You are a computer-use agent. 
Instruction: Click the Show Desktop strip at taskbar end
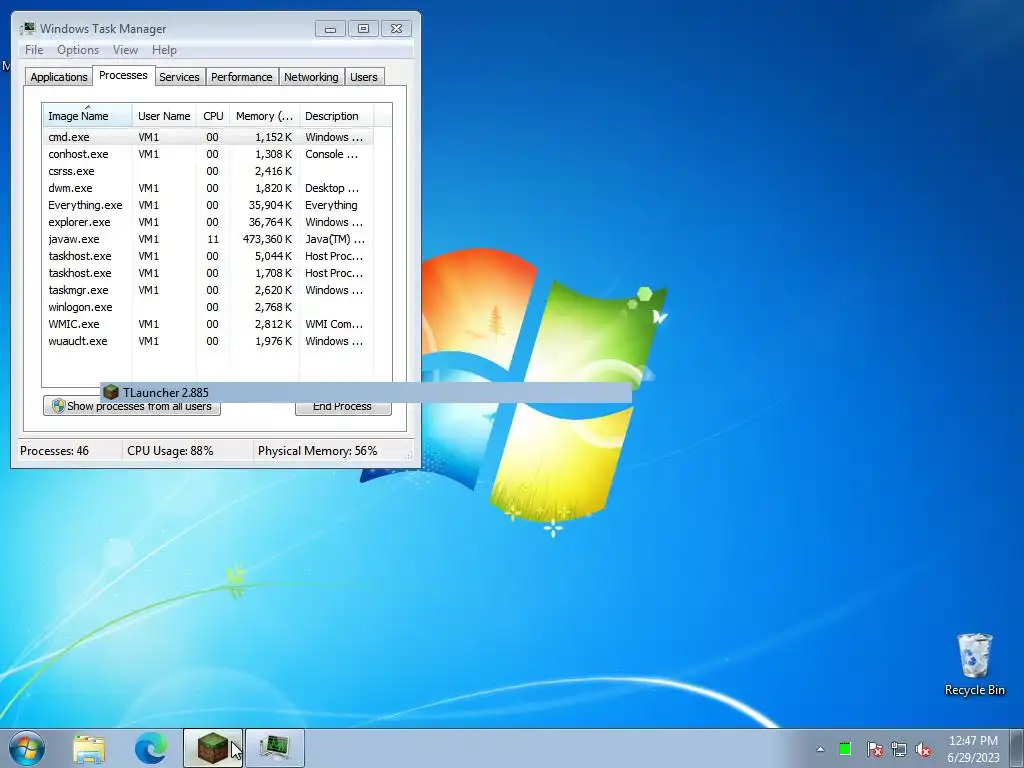click(1017, 748)
